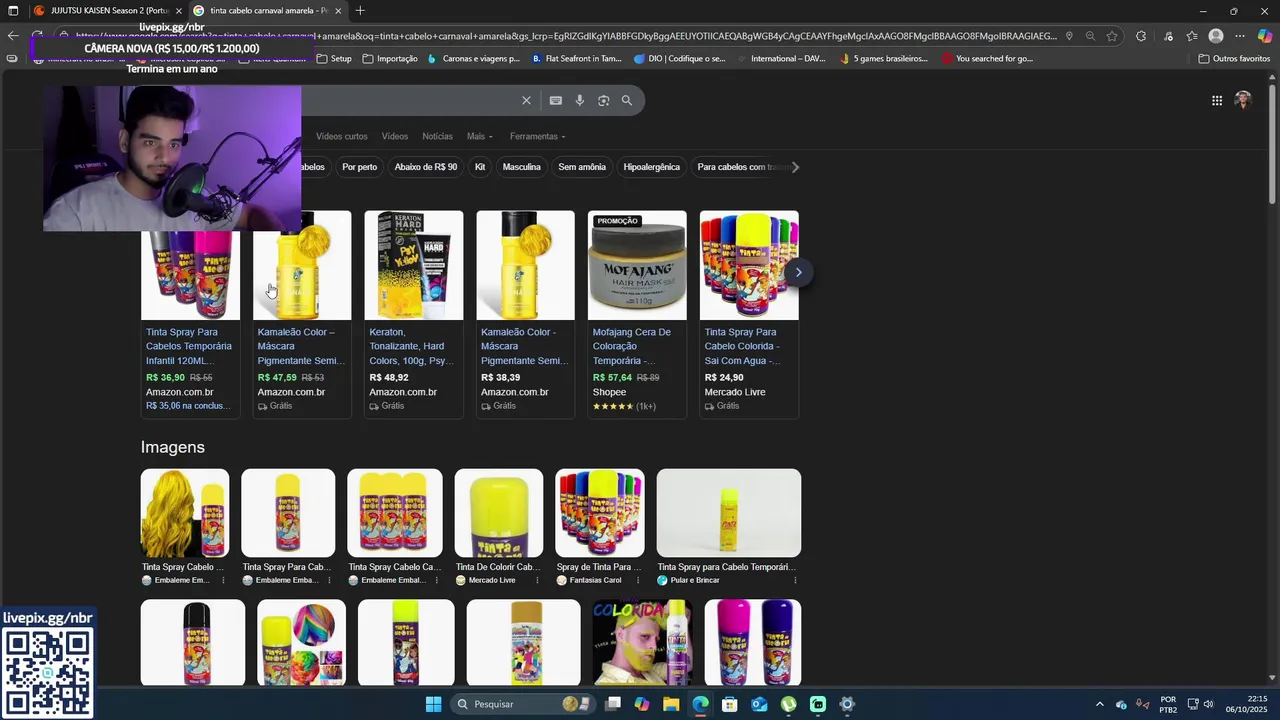Start voice search with microphone icon
Image resolution: width=1280 pixels, height=720 pixels.
click(x=579, y=100)
